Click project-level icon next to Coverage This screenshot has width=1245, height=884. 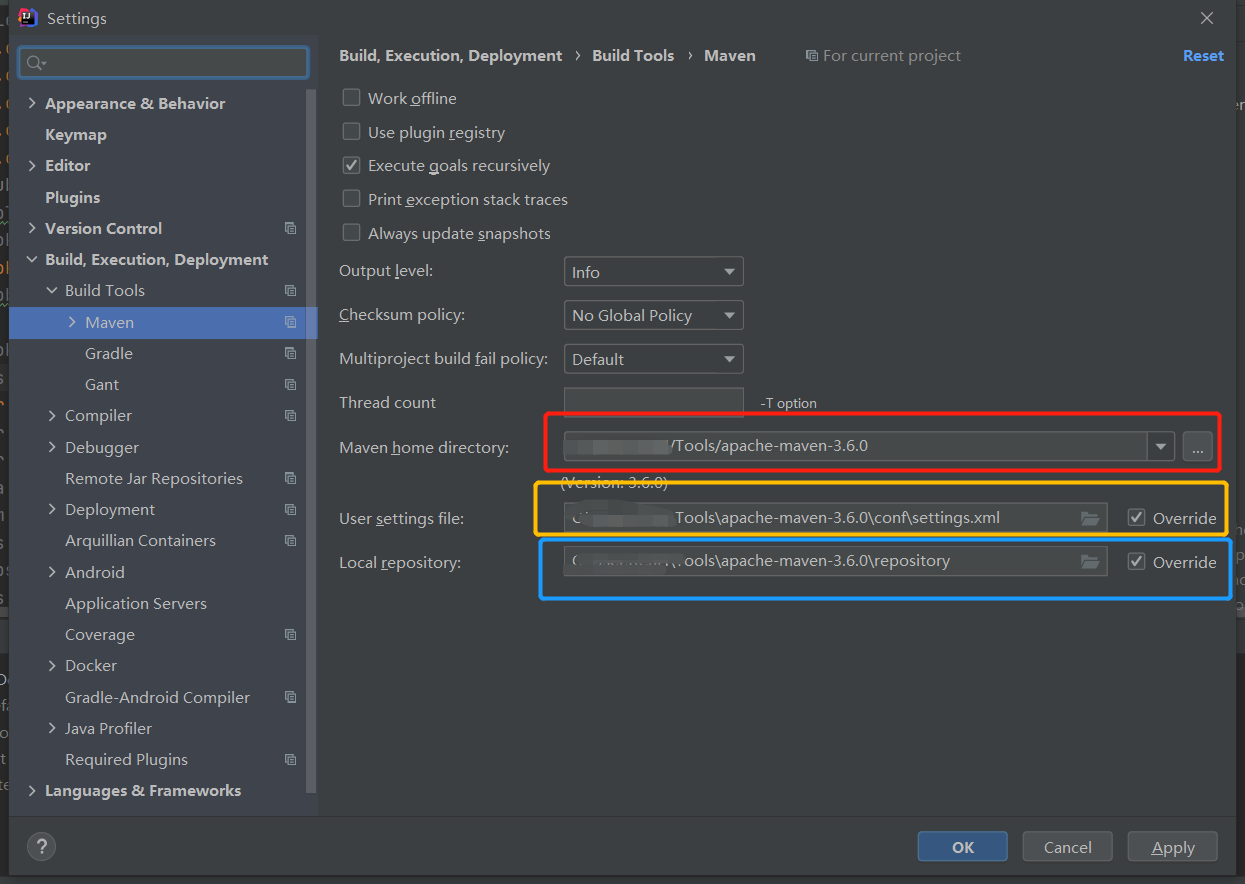coord(290,634)
